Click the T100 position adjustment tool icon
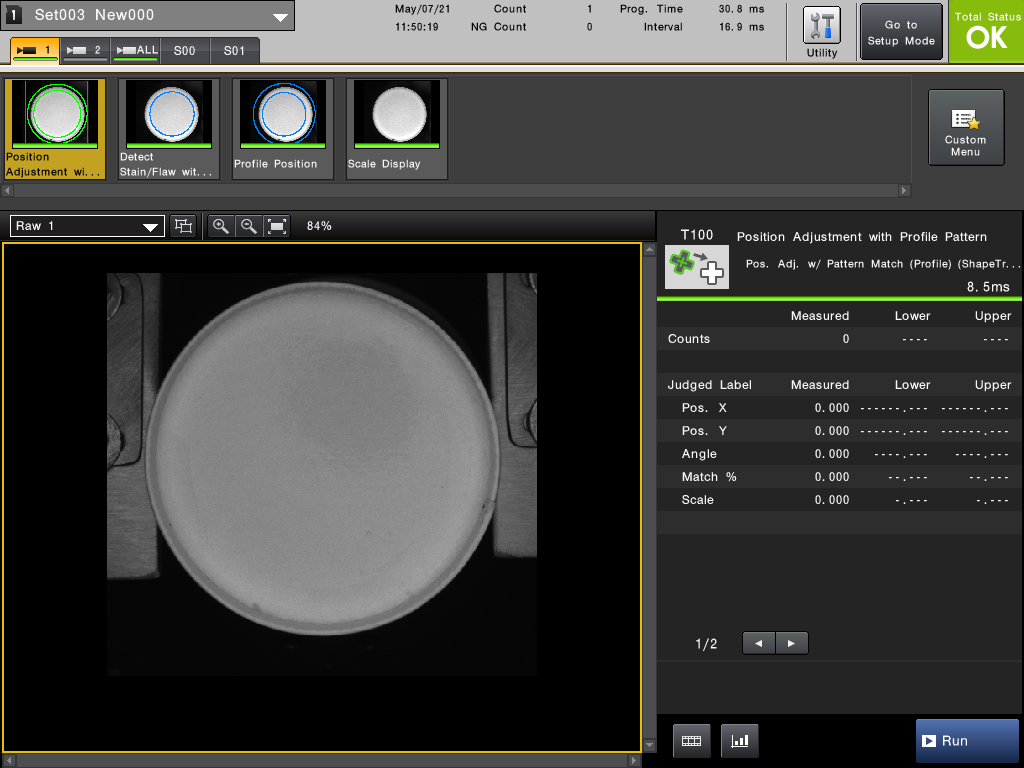The height and width of the screenshot is (768, 1024). [697, 267]
